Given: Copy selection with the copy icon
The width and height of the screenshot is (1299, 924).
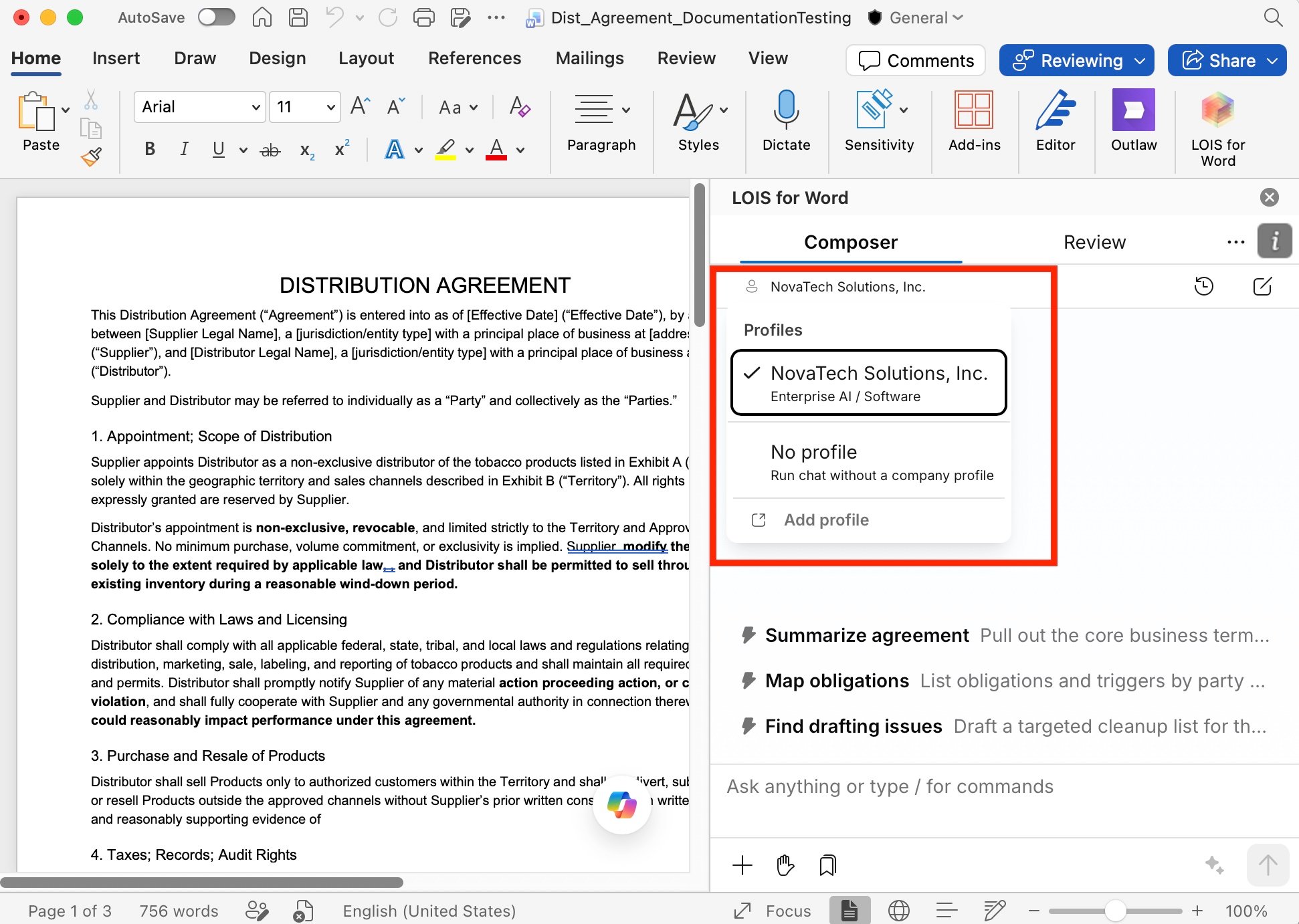Looking at the screenshot, I should [91, 128].
